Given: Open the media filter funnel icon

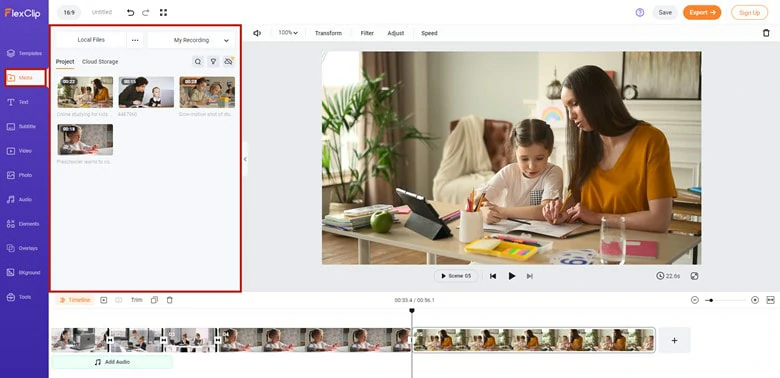Looking at the screenshot, I should (x=213, y=62).
